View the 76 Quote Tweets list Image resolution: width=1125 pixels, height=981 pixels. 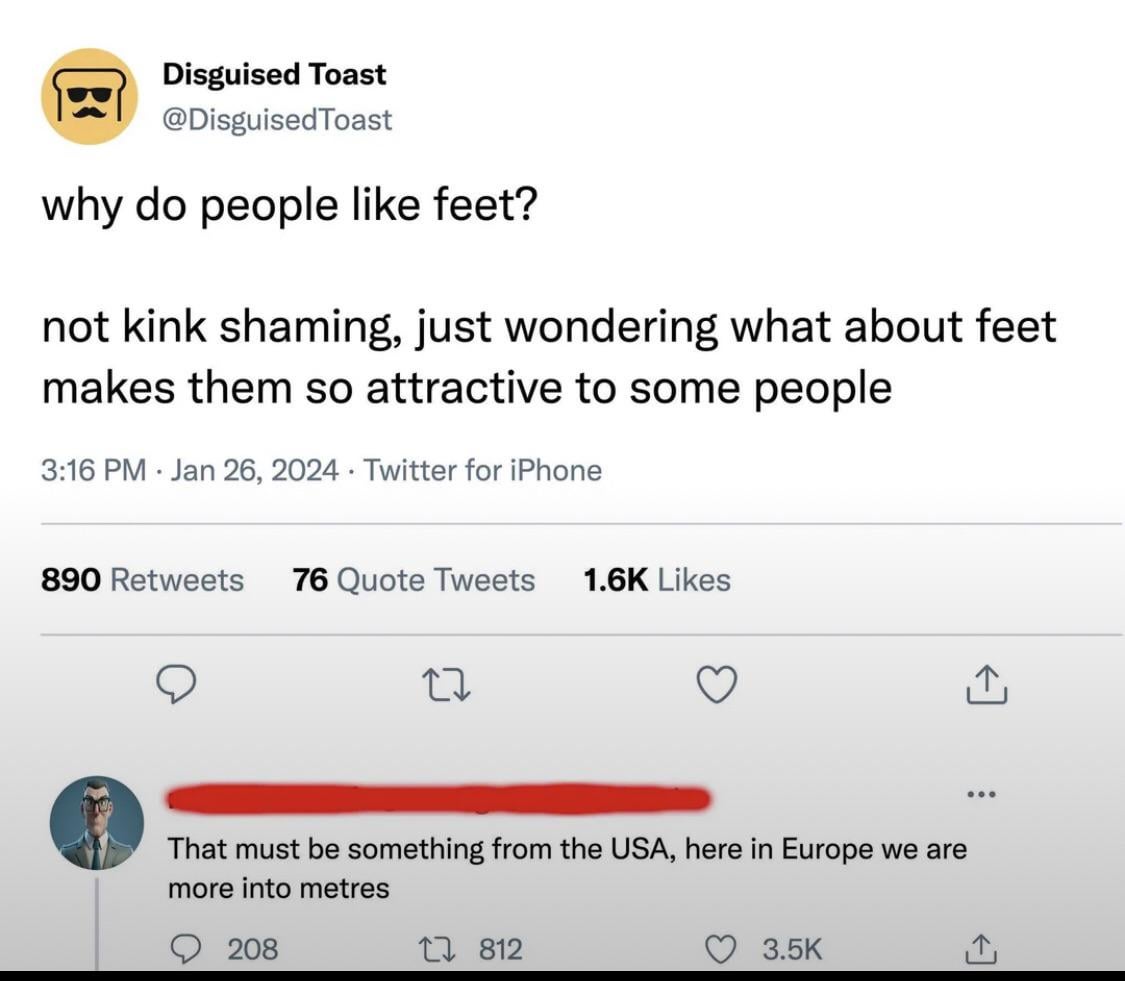coord(414,580)
